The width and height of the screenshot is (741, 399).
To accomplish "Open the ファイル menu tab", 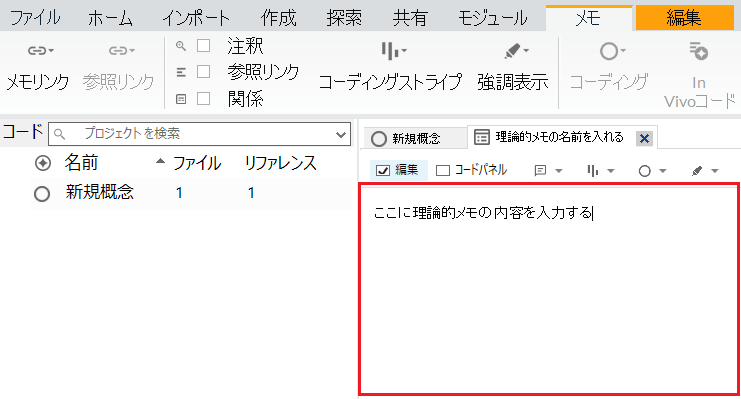I will pos(35,18).
